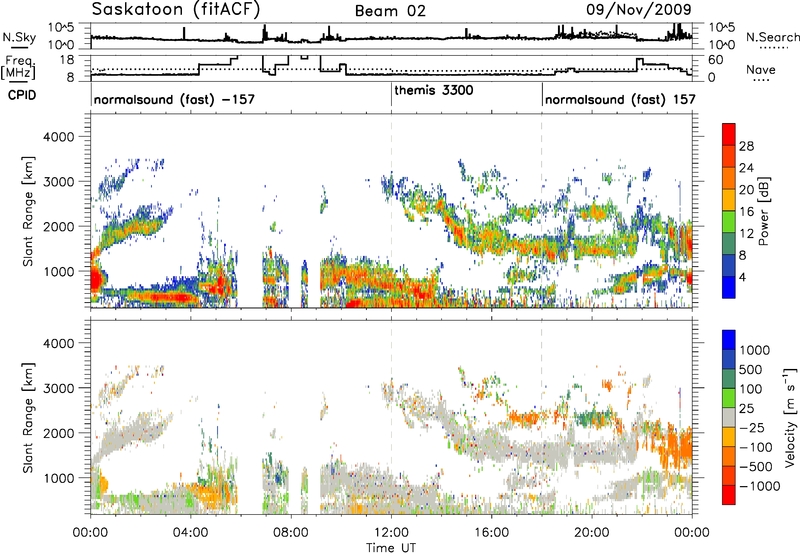Click the 'Nave' legend label

(x=761, y=69)
